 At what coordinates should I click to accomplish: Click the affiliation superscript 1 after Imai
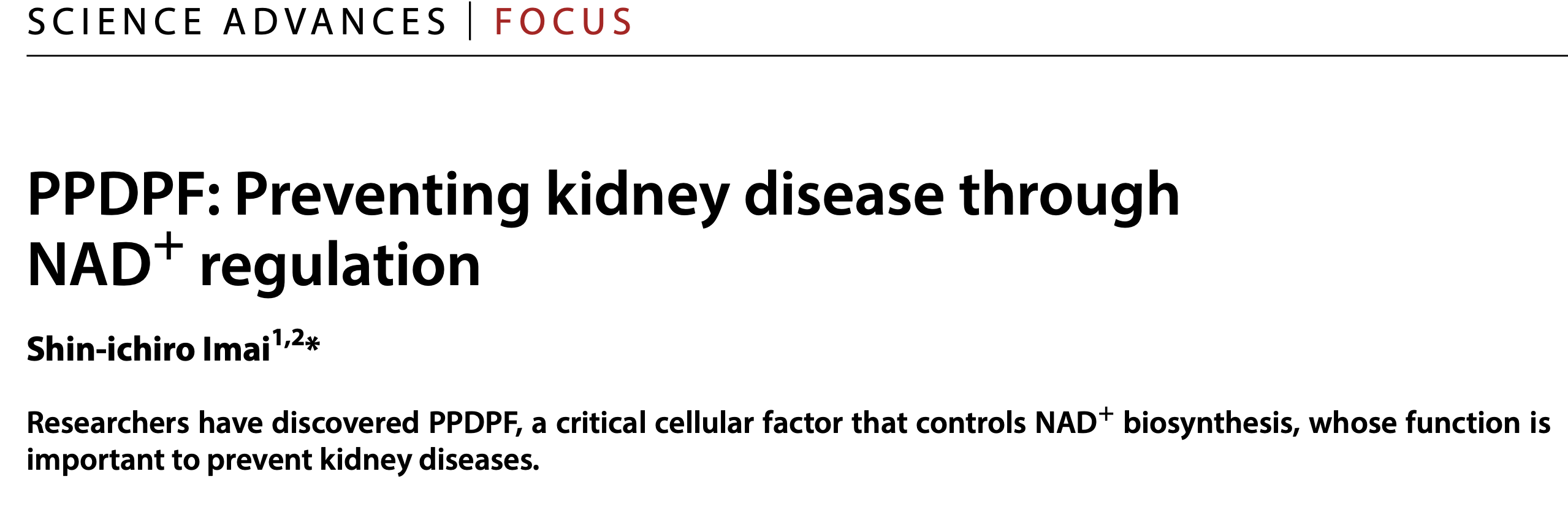click(277, 338)
